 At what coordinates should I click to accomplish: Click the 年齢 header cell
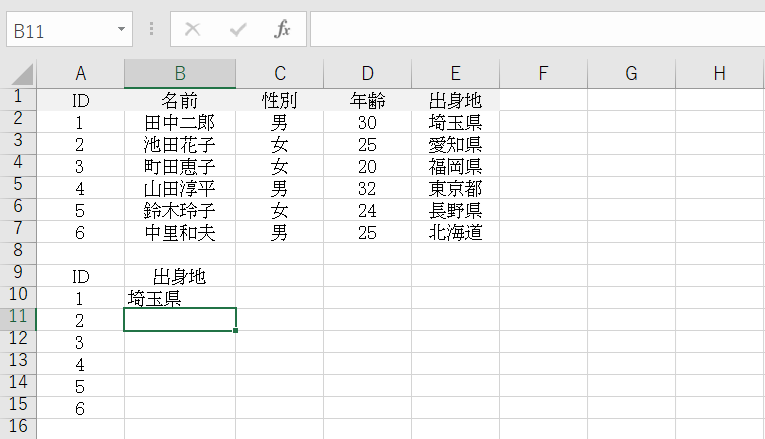[x=367, y=100]
